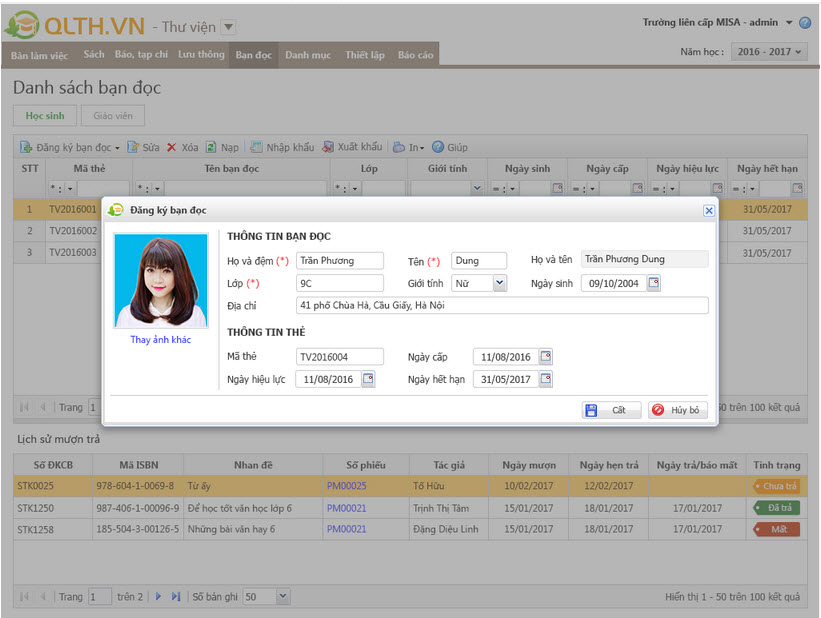The image size is (821, 618).
Task: Click the Xóa delete icon in toolbar
Action: pyautogui.click(x=171, y=147)
